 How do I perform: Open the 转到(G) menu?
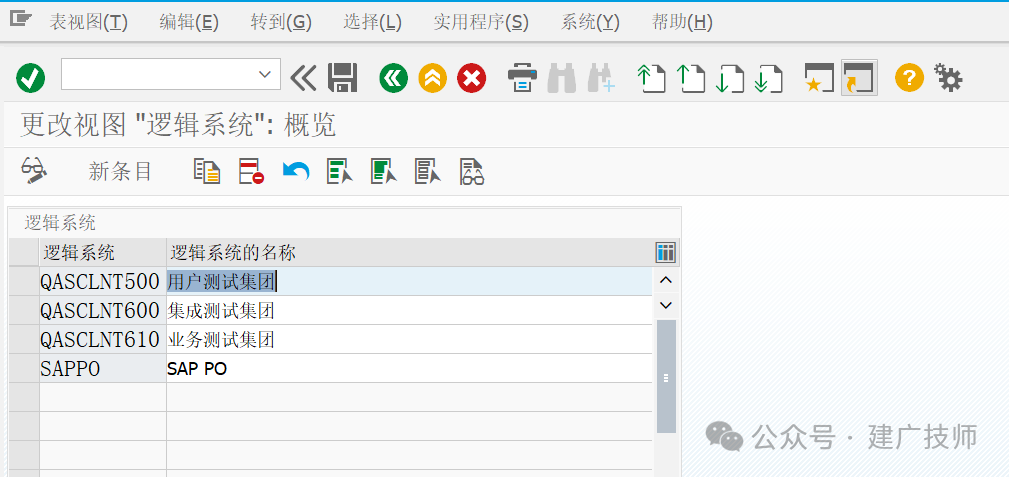281,23
